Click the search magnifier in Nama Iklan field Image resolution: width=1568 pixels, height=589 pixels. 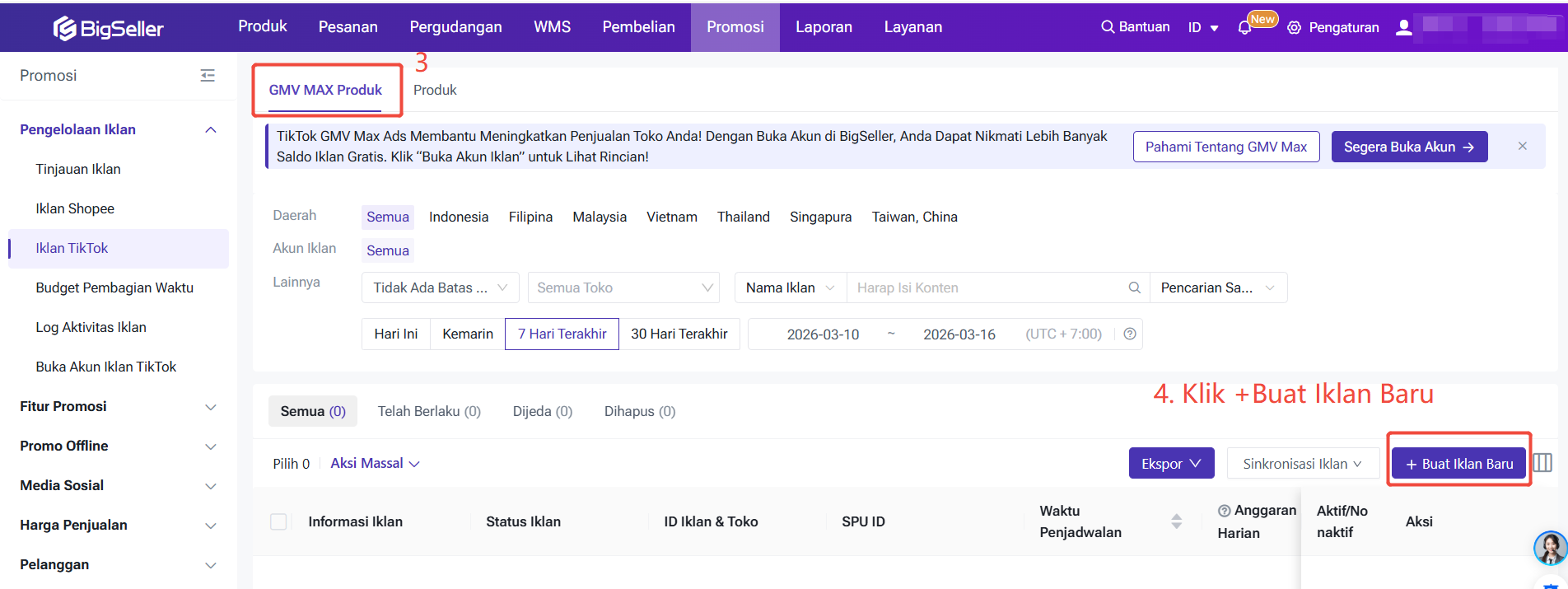[1134, 287]
